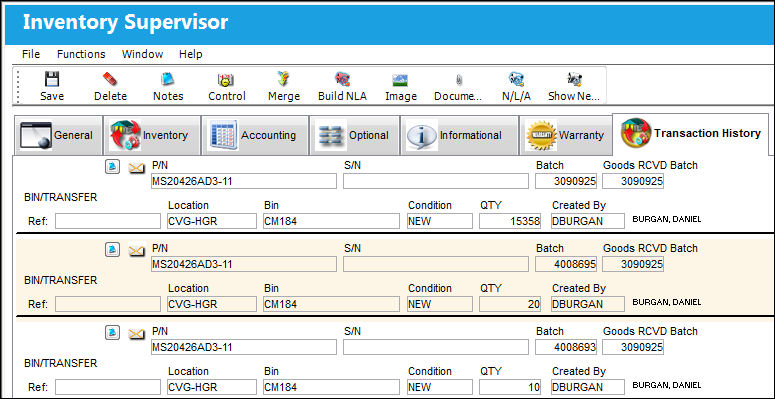Switch to the General tab
Image resolution: width=775 pixels, height=399 pixels.
[x=58, y=135]
